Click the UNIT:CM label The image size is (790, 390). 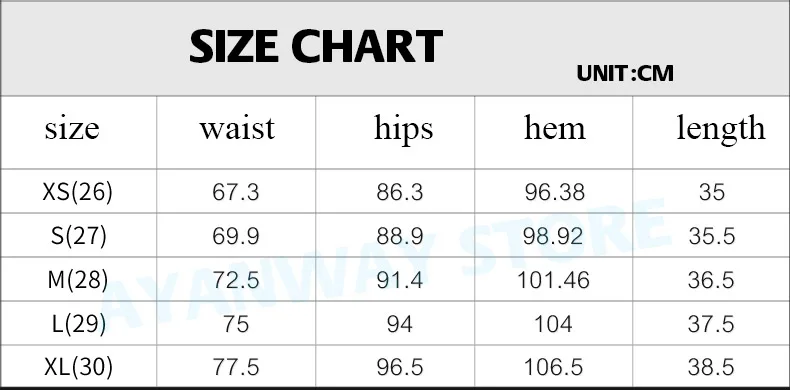[625, 74]
